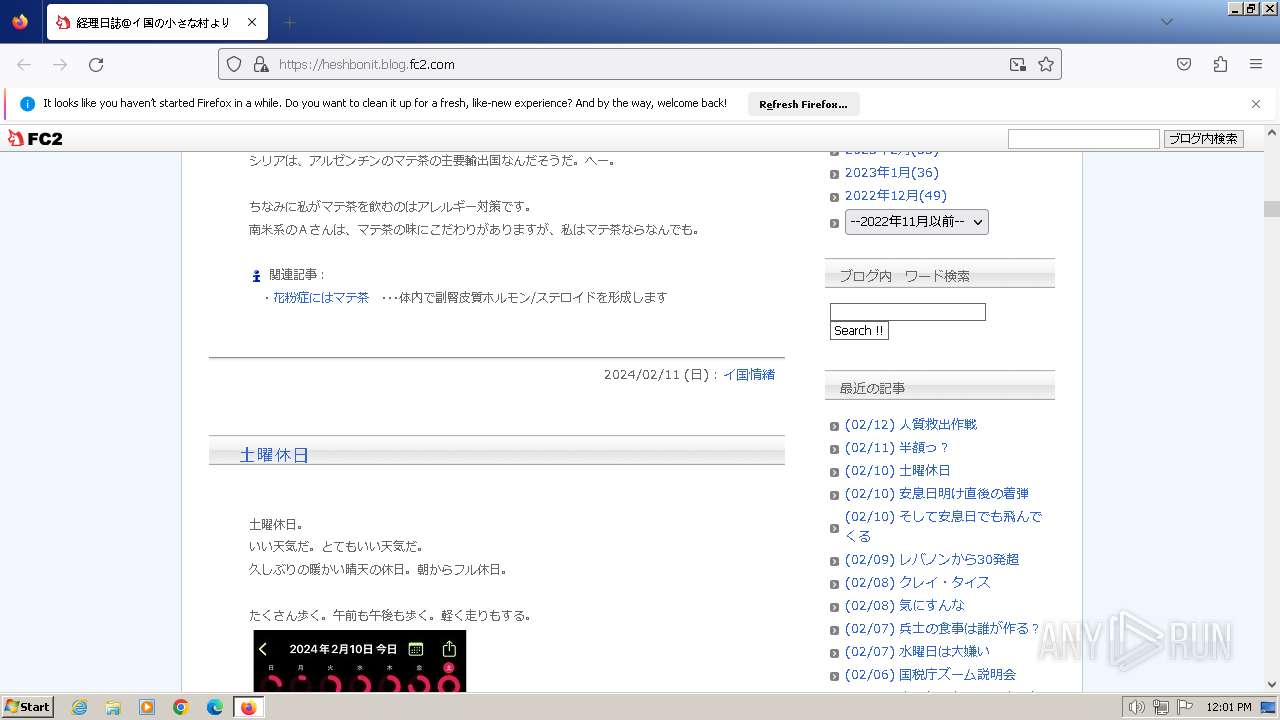Open the Firefox application menu
Screen dimensions: 1280x720
1256,64
